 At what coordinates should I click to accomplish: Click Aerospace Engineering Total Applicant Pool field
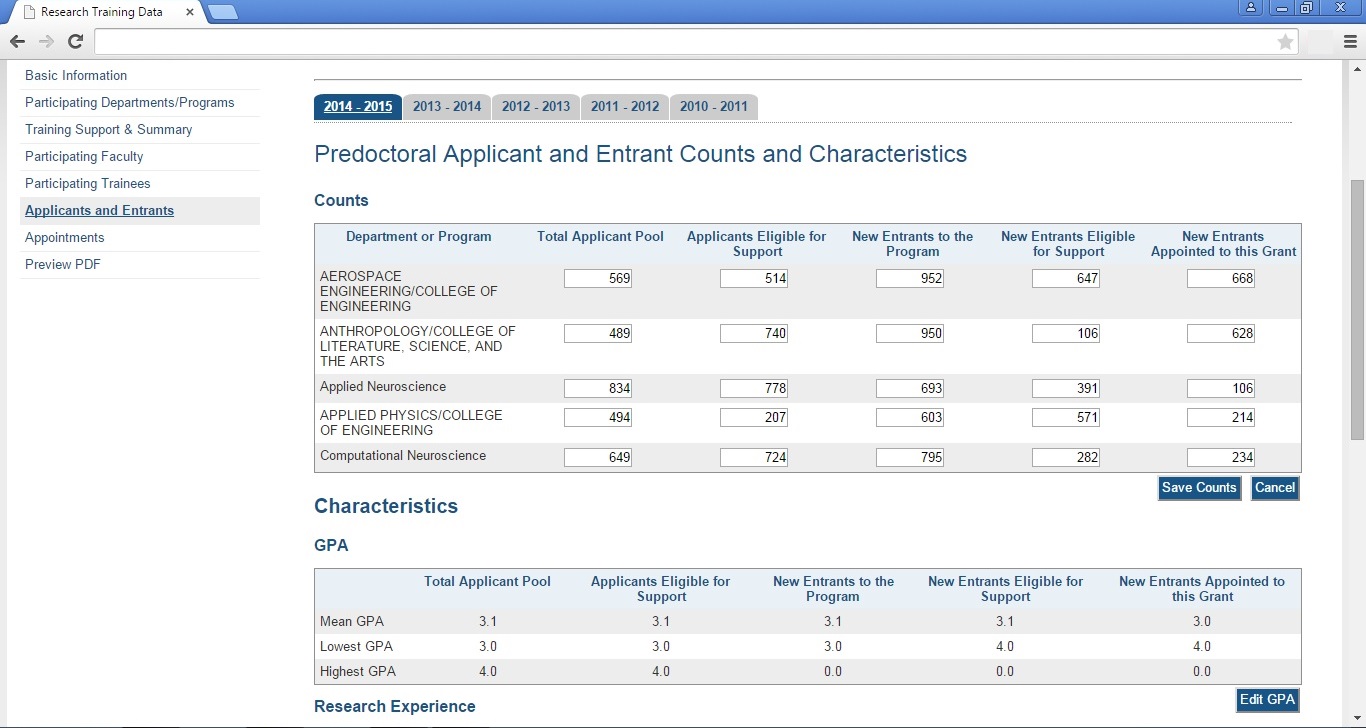click(597, 279)
